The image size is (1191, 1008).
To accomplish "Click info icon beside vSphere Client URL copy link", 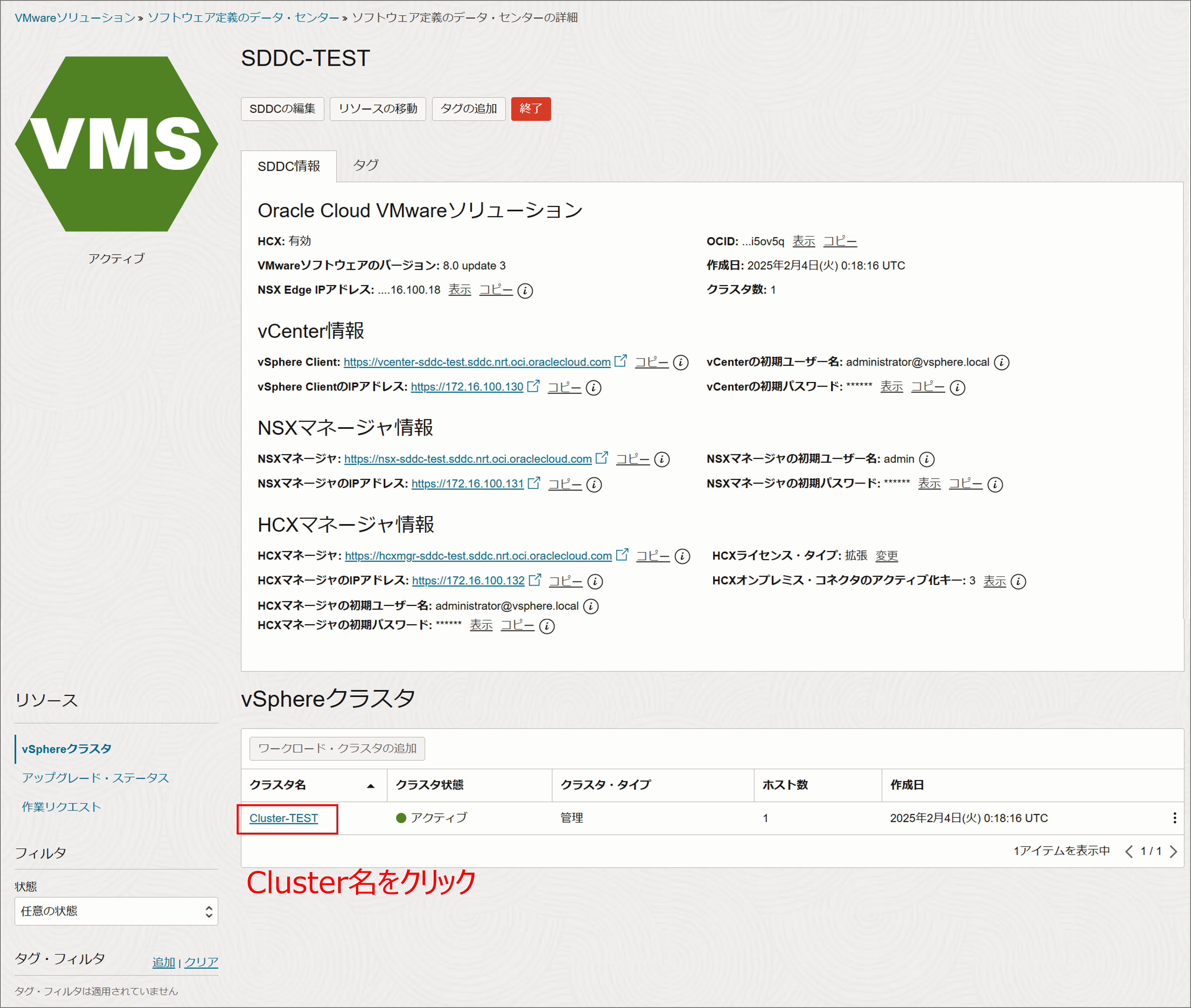I will (x=681, y=363).
